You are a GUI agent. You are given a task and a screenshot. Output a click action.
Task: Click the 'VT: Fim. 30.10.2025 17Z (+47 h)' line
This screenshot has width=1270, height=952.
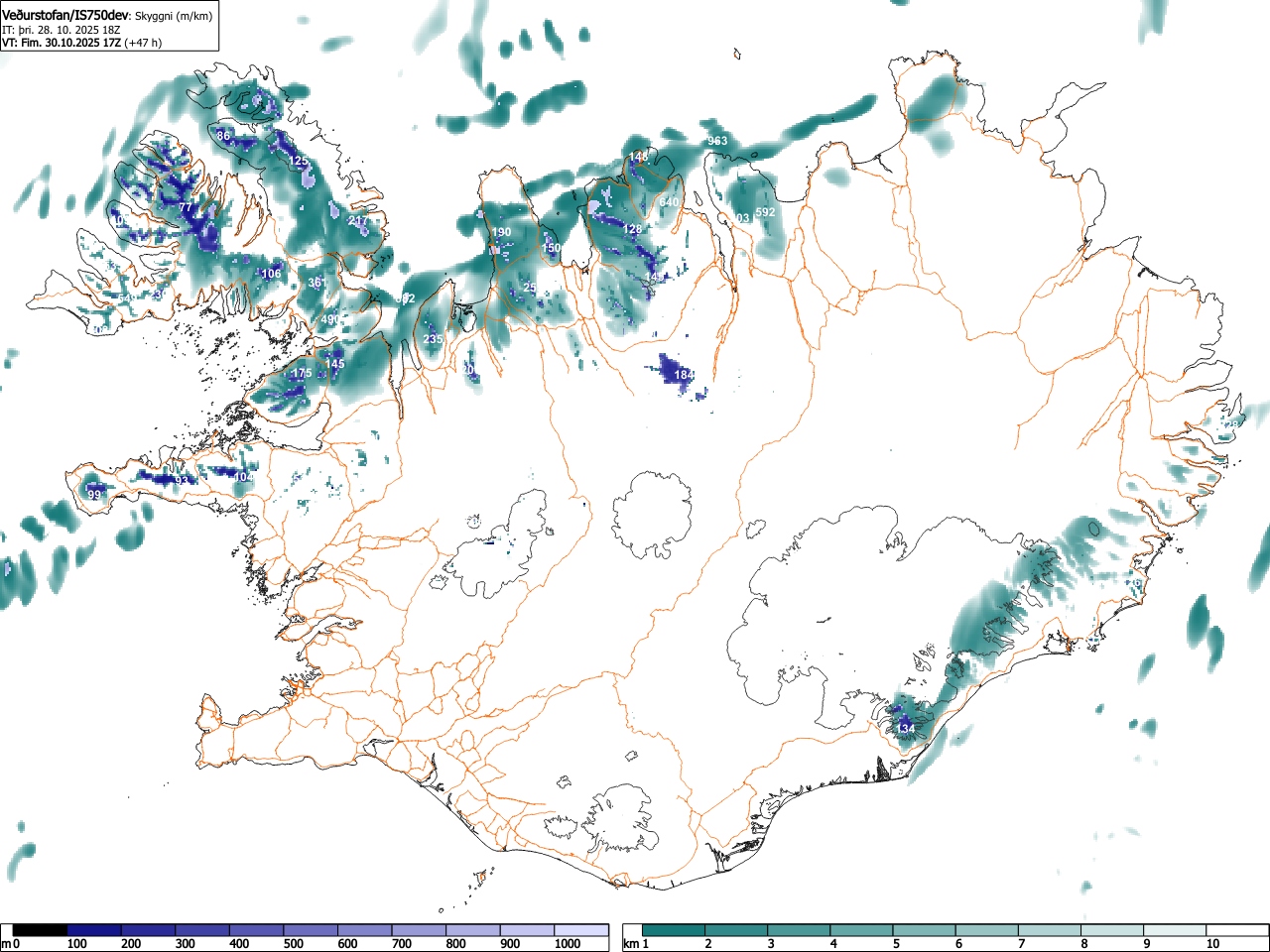[81, 43]
